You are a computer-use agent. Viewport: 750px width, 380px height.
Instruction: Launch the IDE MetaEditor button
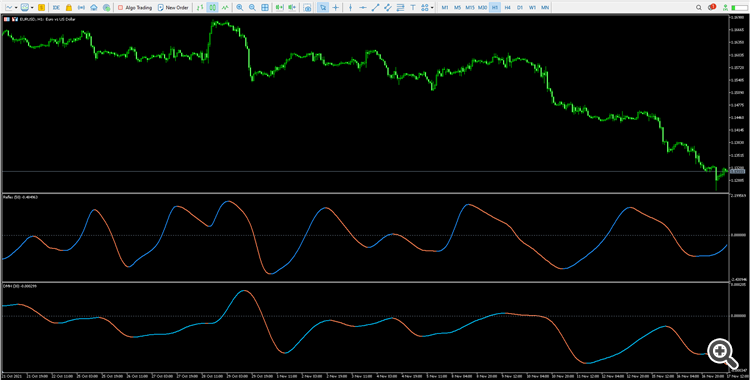[56, 8]
